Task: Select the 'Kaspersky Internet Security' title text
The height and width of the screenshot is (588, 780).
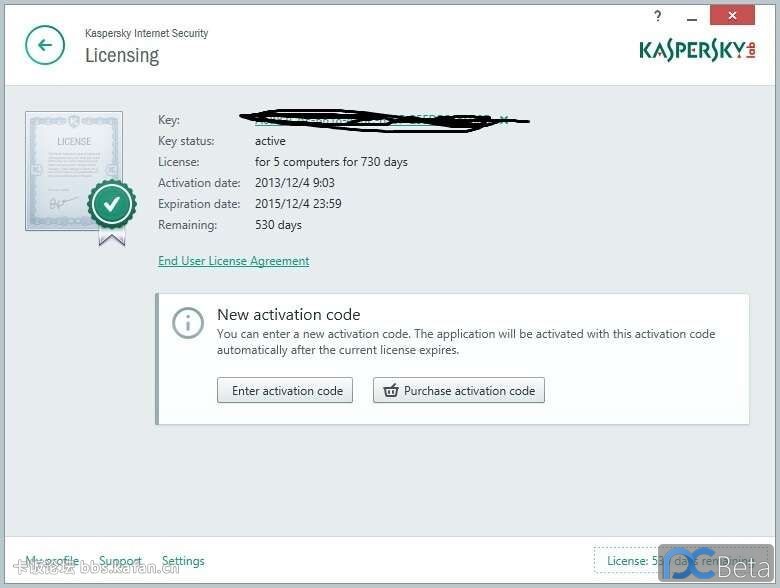Action: point(146,33)
